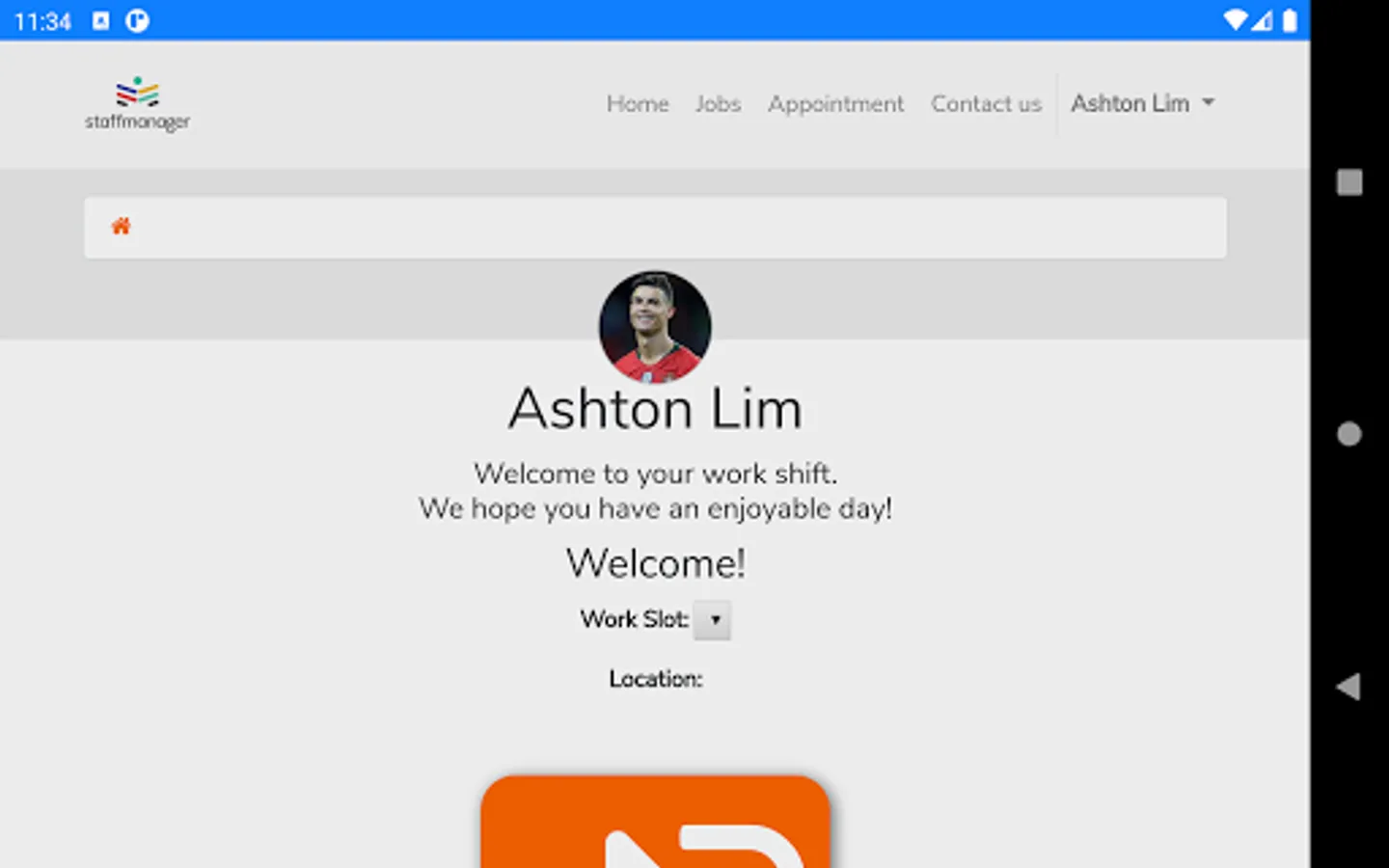The image size is (1389, 868).
Task: Open the Appointment page
Action: pos(835,104)
